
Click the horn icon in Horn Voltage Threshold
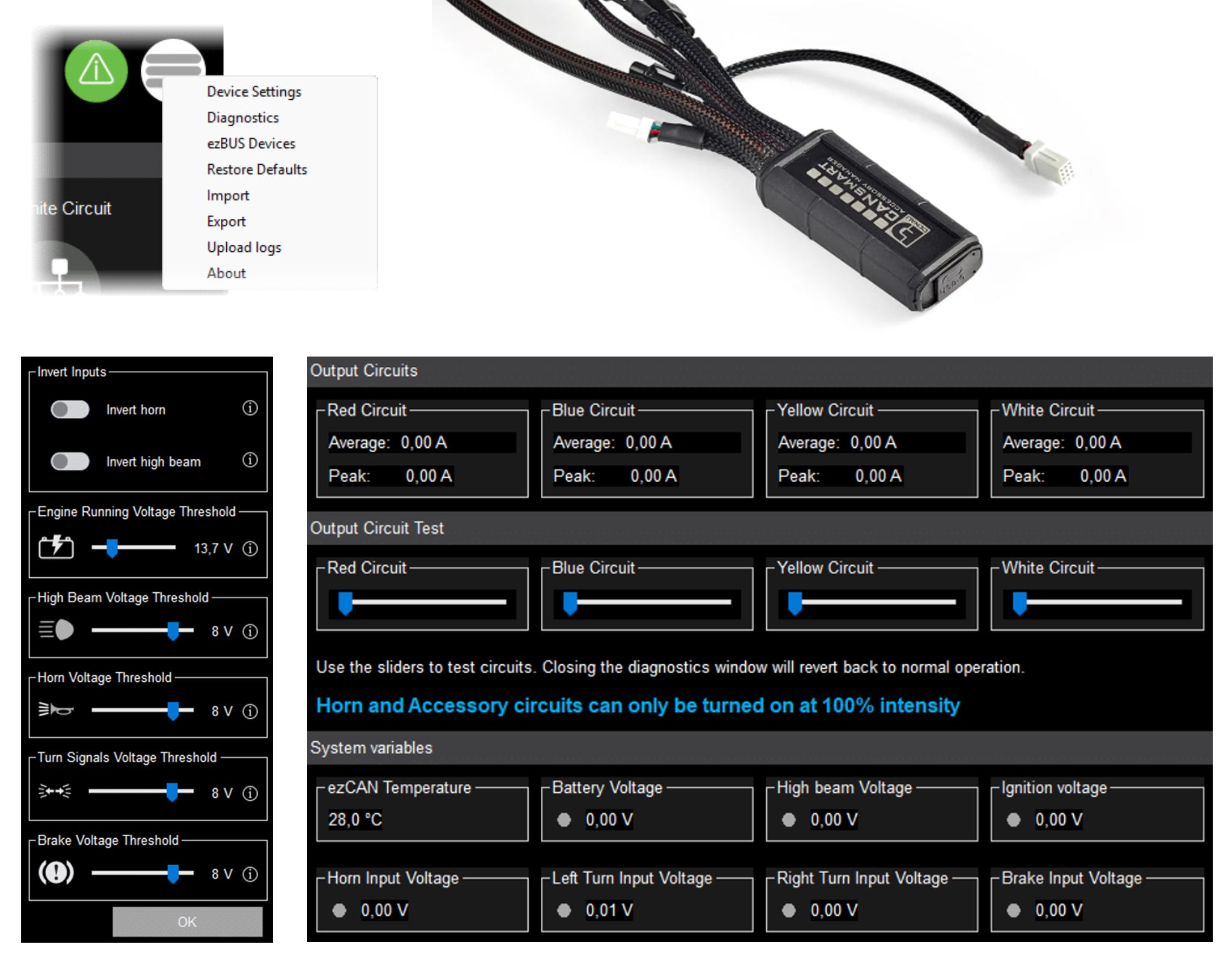[x=56, y=710]
